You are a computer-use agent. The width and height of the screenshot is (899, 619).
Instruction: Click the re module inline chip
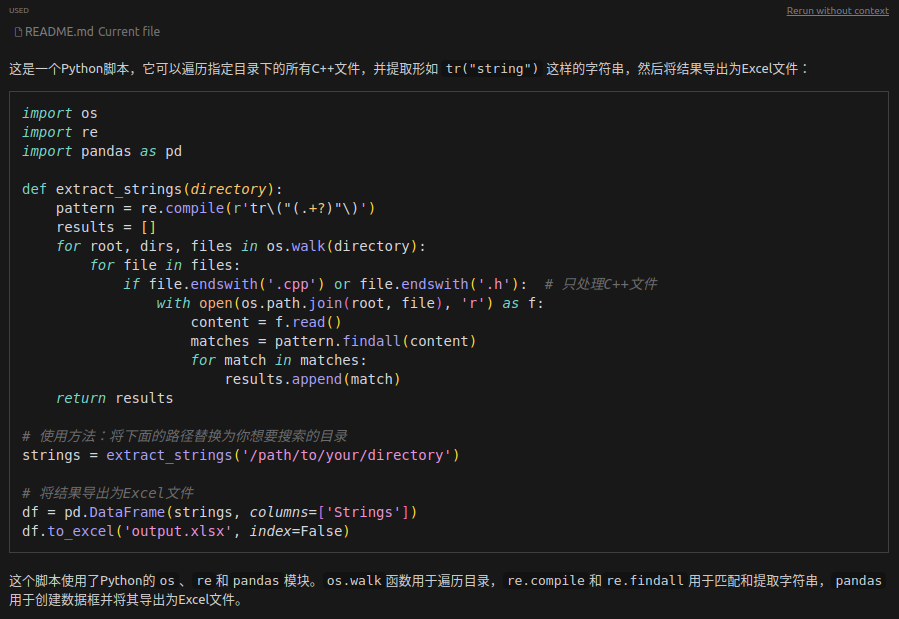[204, 580]
